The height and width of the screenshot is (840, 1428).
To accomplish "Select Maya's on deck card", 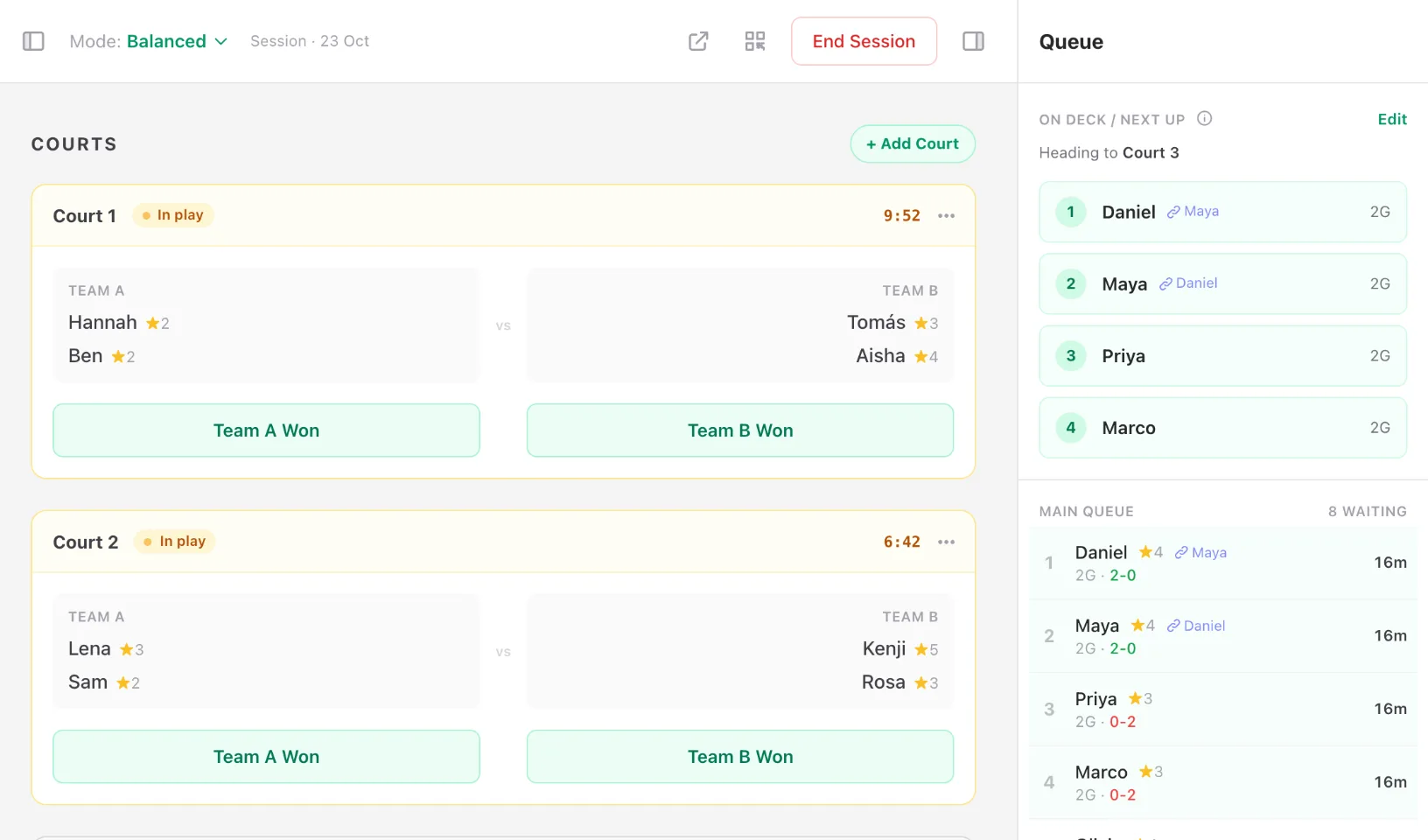I will [x=1222, y=283].
